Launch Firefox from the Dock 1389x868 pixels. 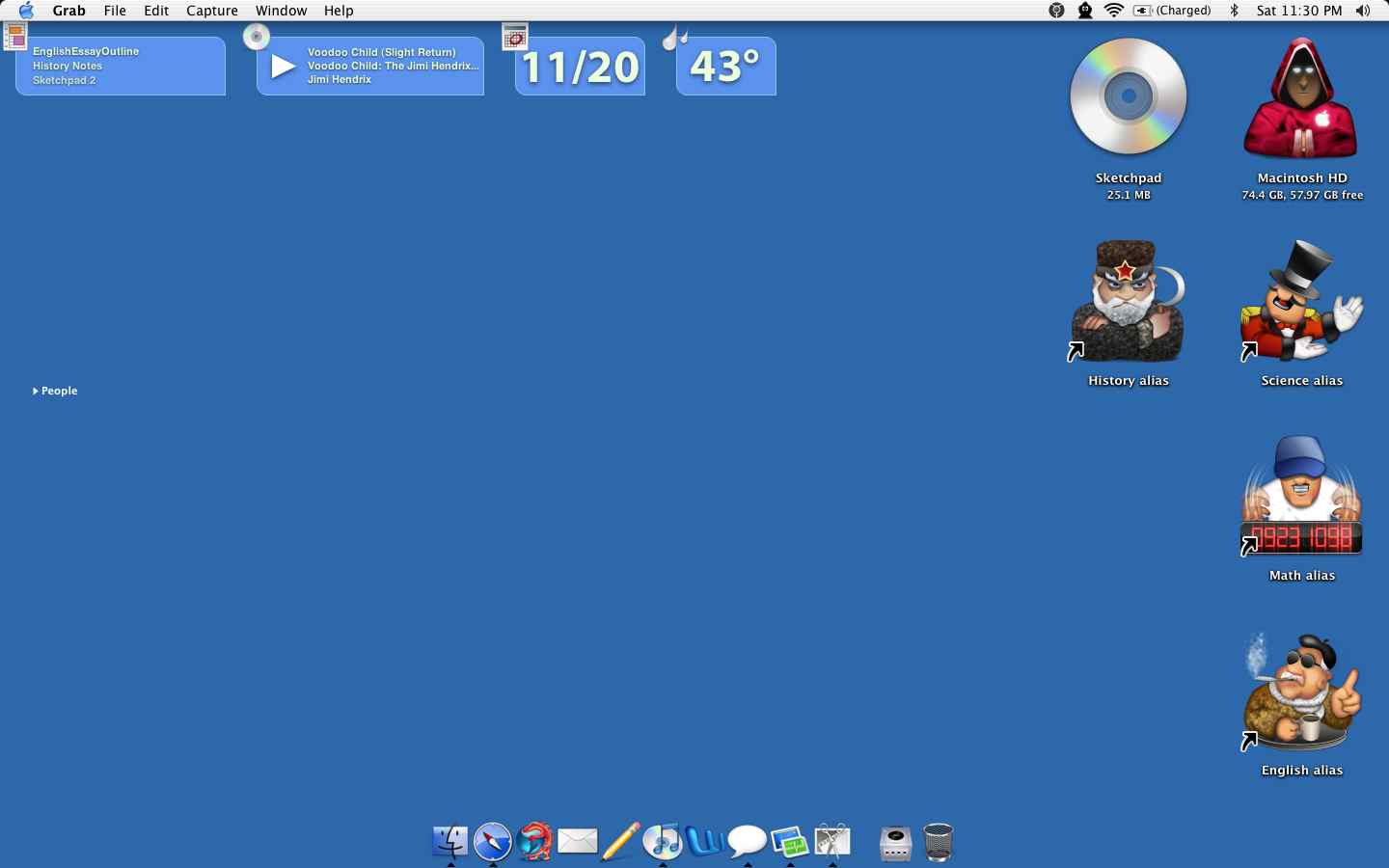[535, 841]
